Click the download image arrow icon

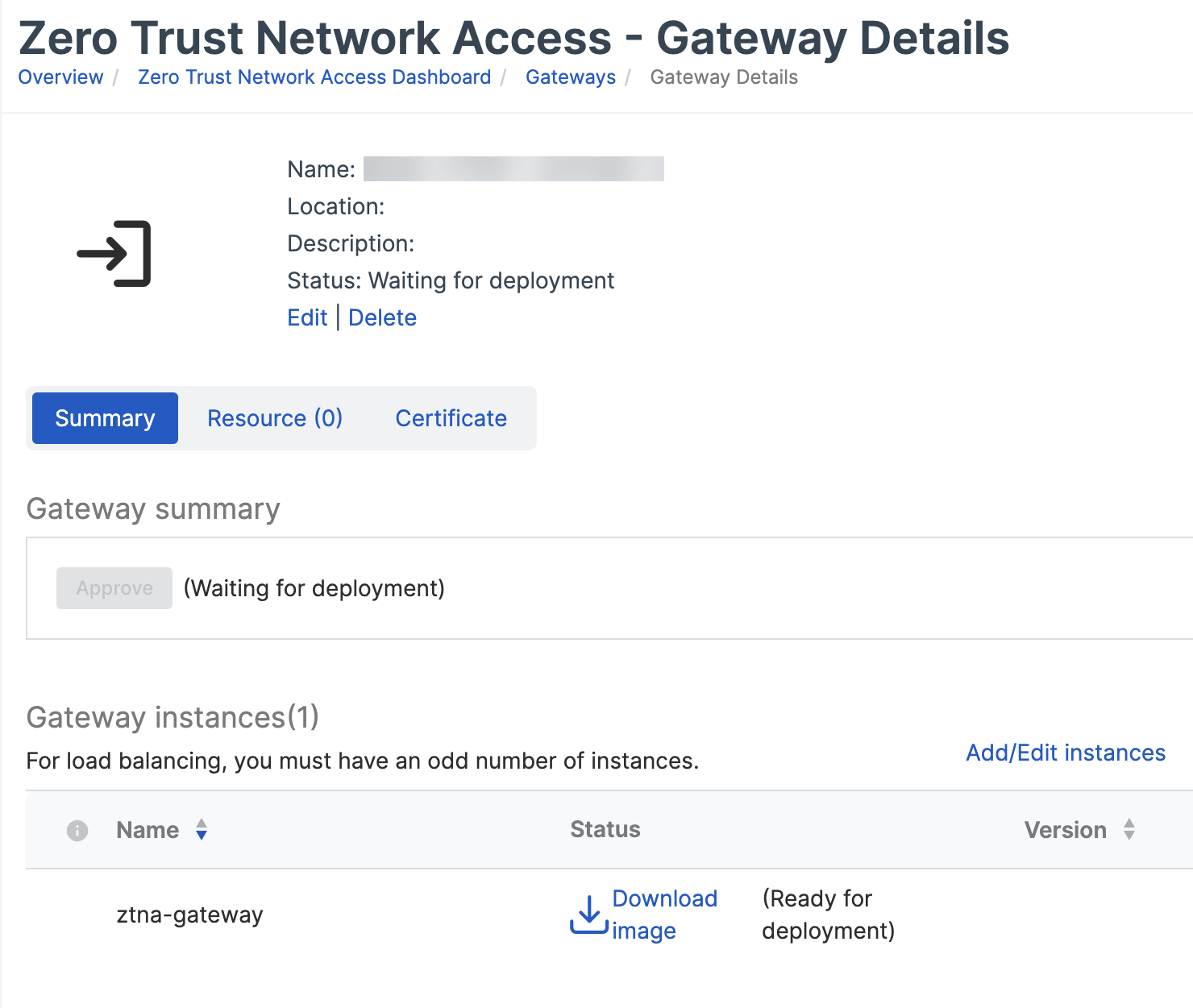(x=588, y=915)
